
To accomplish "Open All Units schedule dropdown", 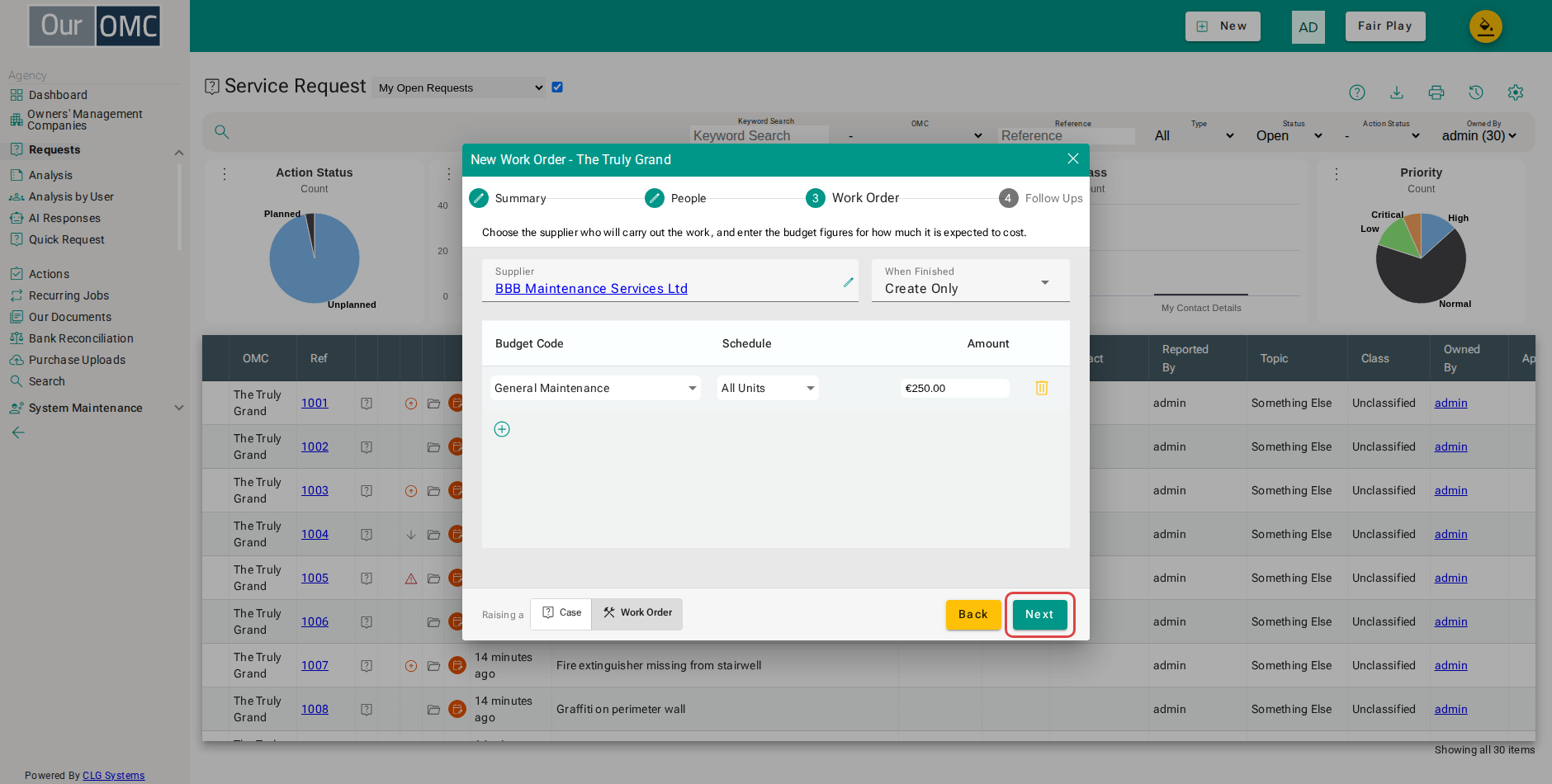I will [768, 388].
